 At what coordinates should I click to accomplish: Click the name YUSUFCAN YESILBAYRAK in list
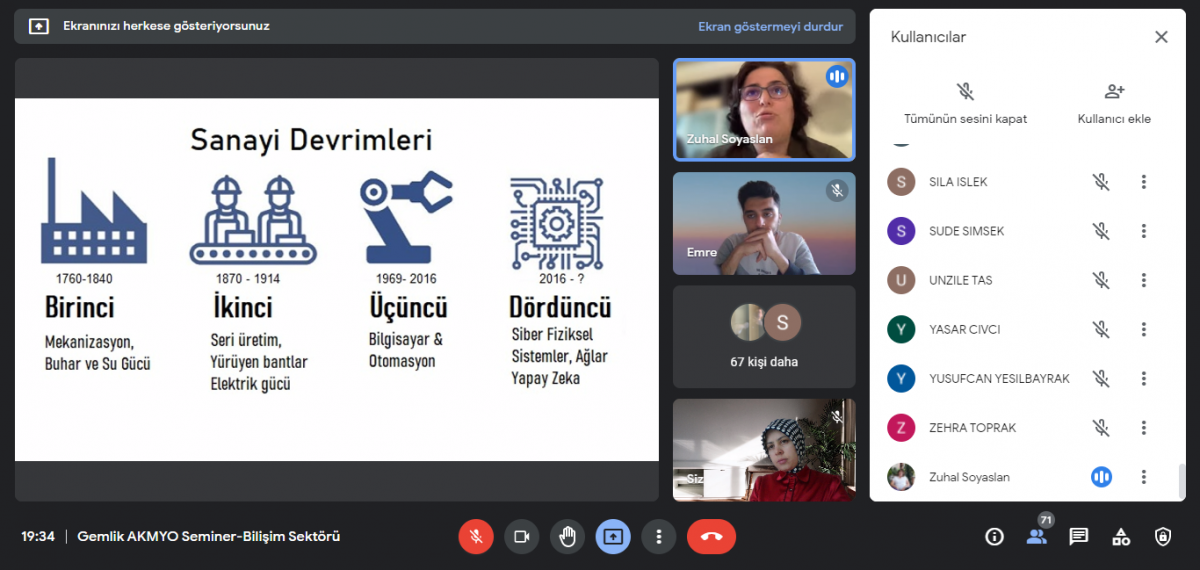[x=999, y=378]
